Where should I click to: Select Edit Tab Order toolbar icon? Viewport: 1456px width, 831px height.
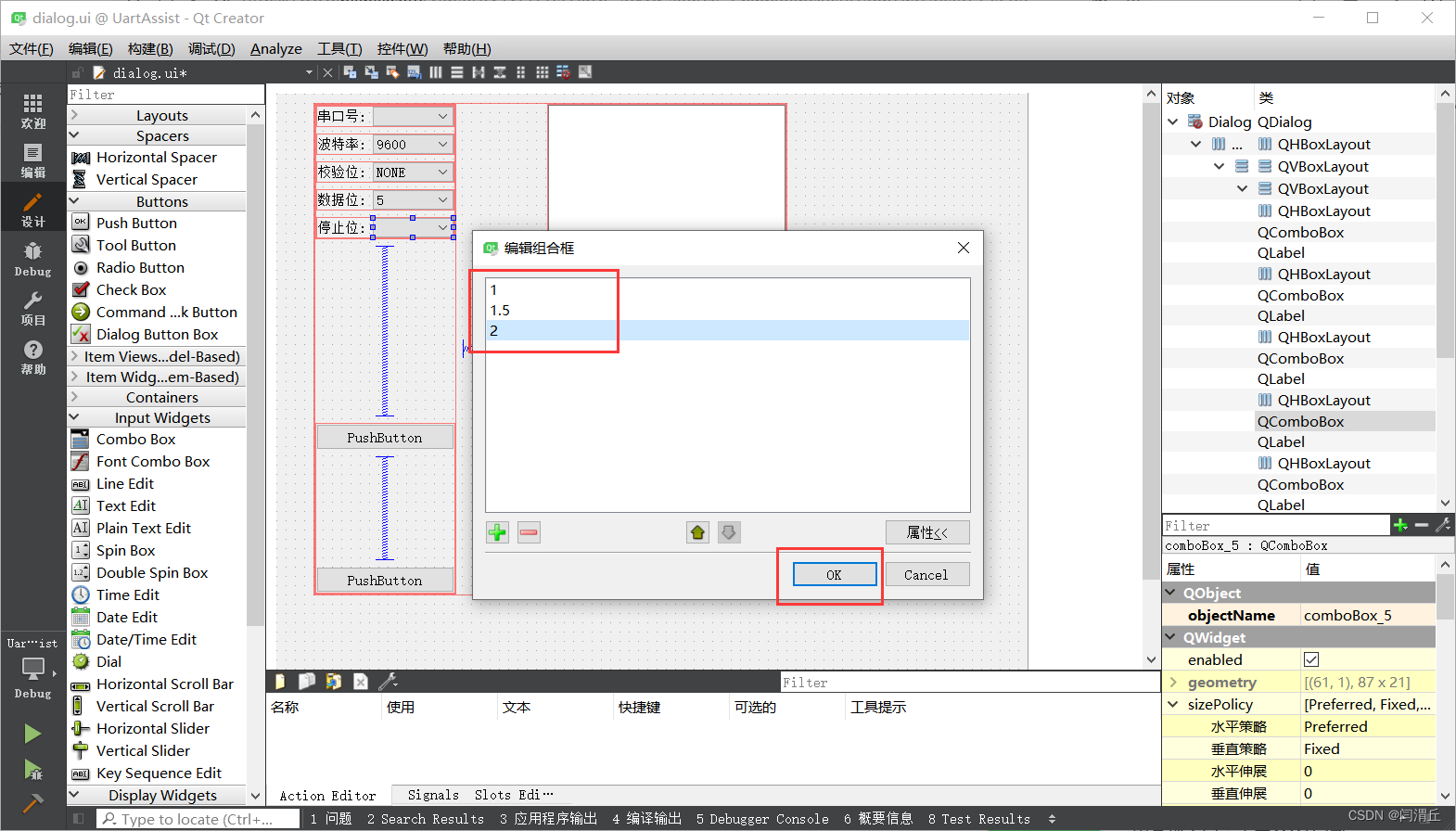coord(414,72)
